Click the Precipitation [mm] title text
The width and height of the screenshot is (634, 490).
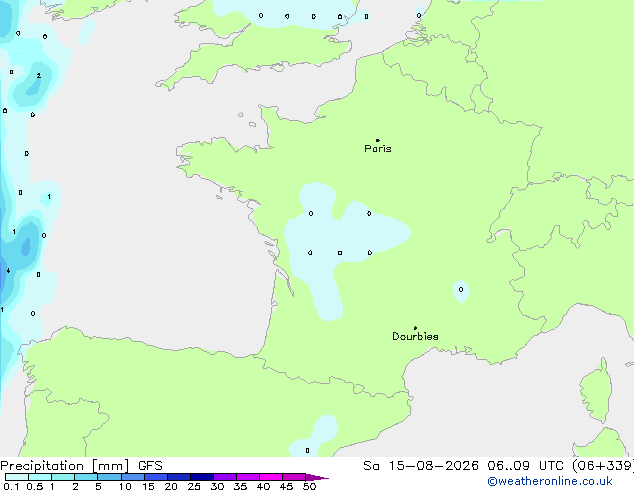point(65,466)
